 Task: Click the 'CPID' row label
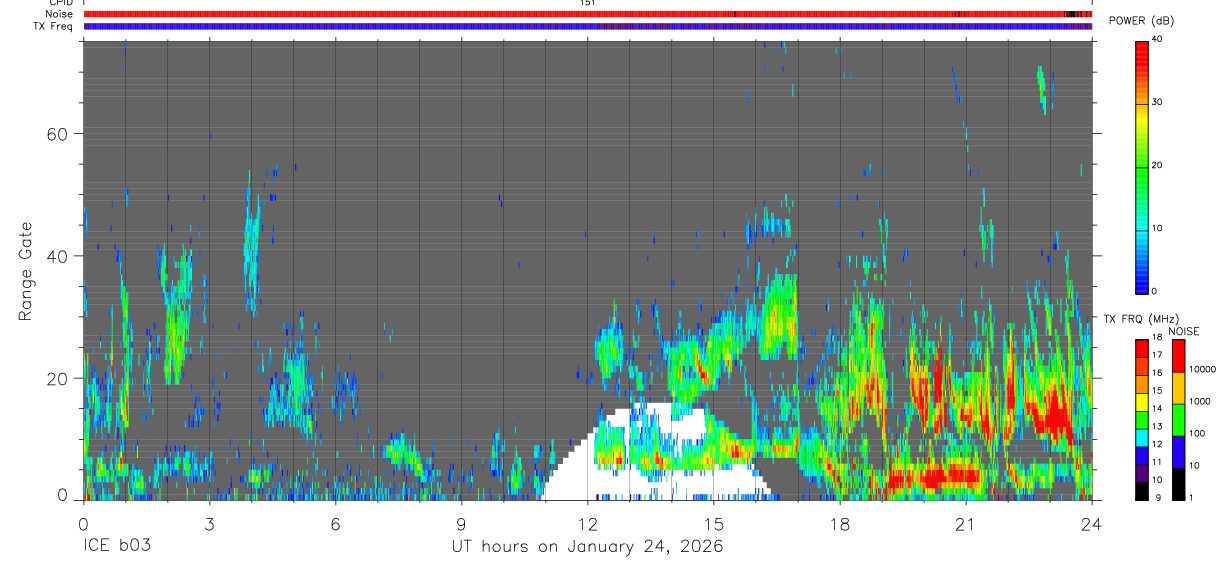61,3
